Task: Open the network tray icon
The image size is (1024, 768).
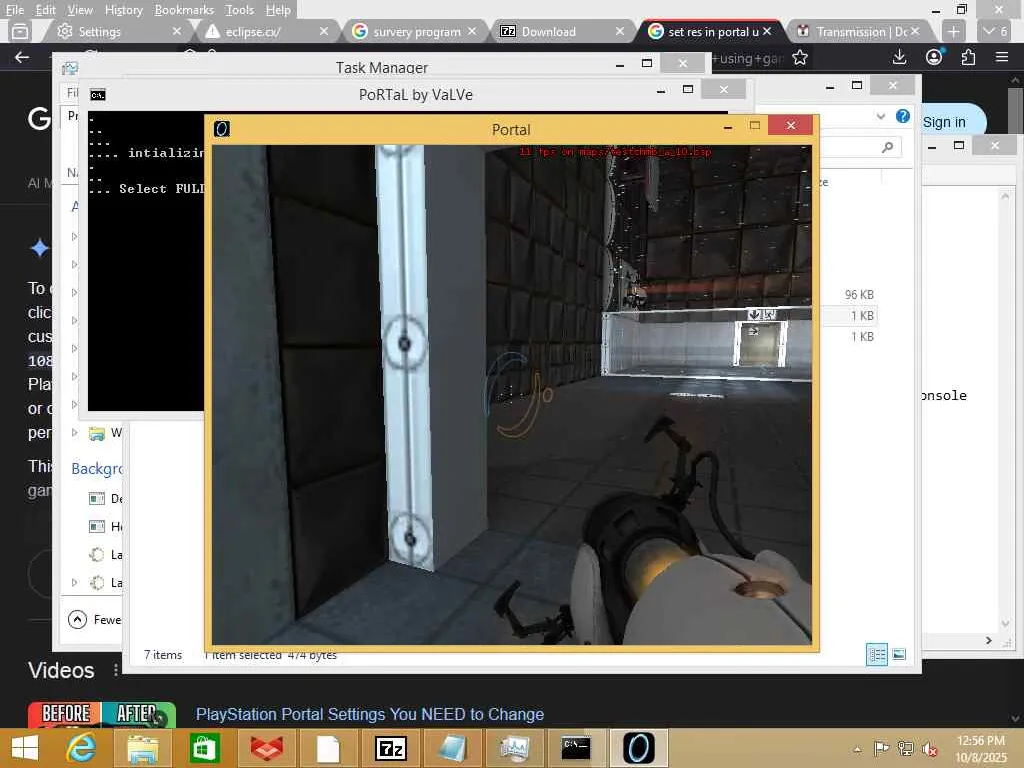Action: [906, 748]
